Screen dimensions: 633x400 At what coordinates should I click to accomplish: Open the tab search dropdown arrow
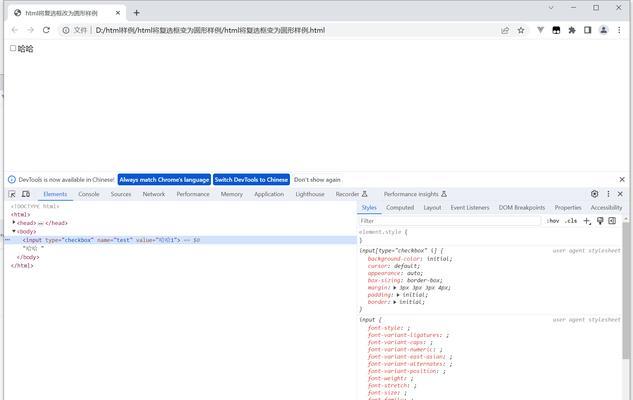(x=551, y=8)
